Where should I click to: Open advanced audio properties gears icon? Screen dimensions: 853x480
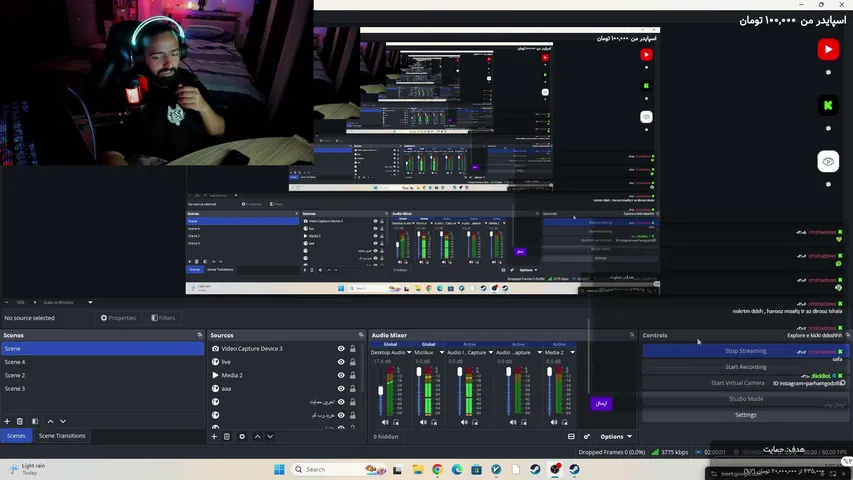pyautogui.click(x=587, y=436)
